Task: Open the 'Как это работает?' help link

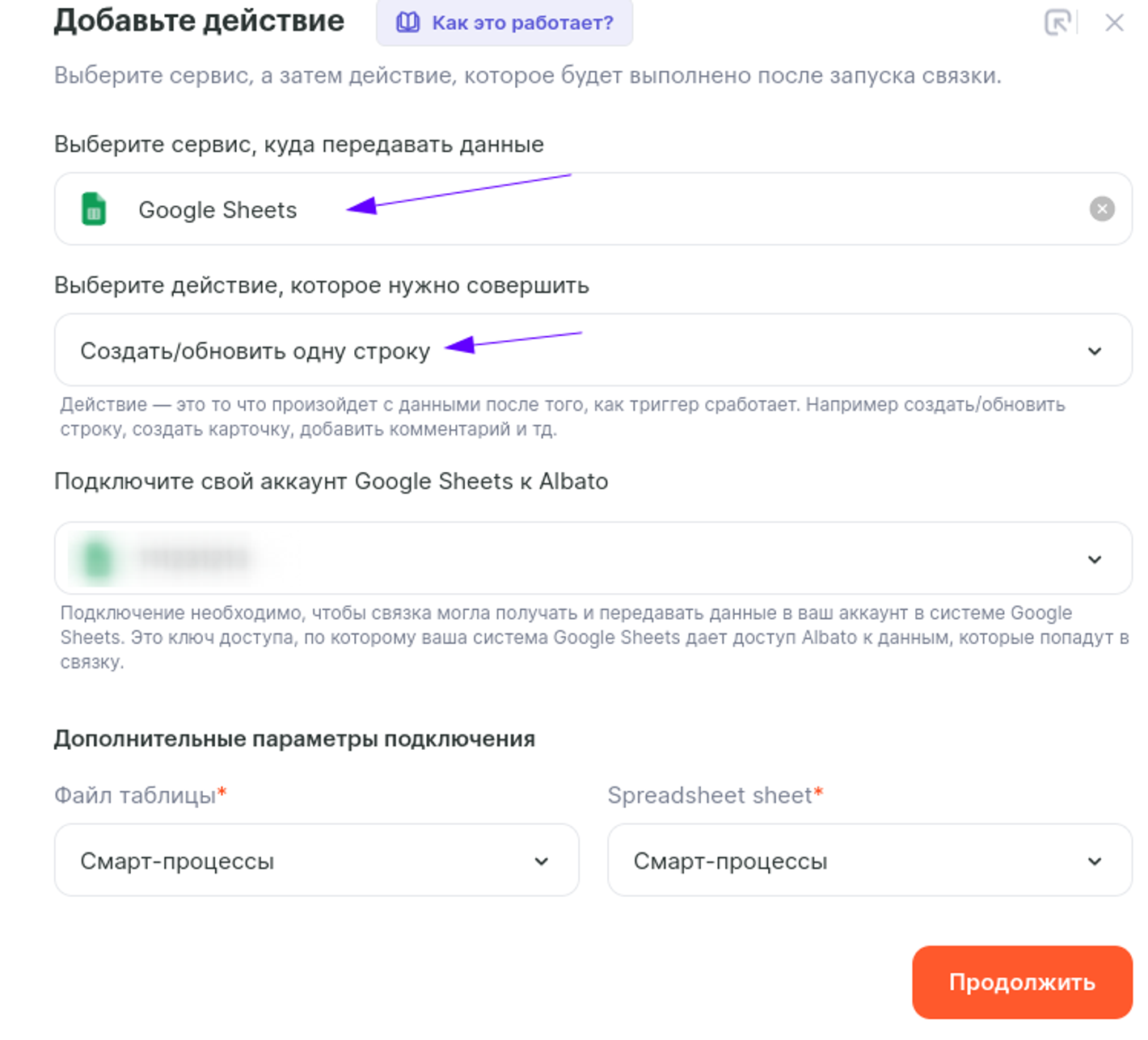Action: click(521, 23)
